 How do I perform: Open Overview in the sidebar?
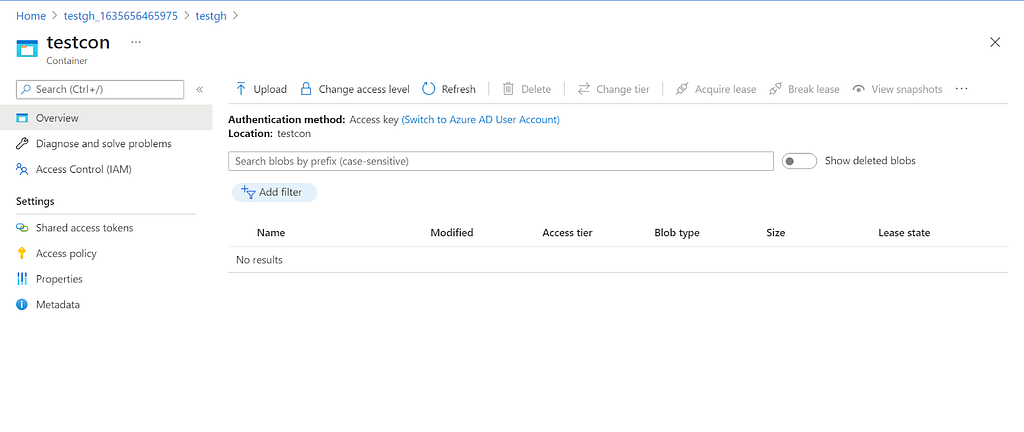(106, 118)
